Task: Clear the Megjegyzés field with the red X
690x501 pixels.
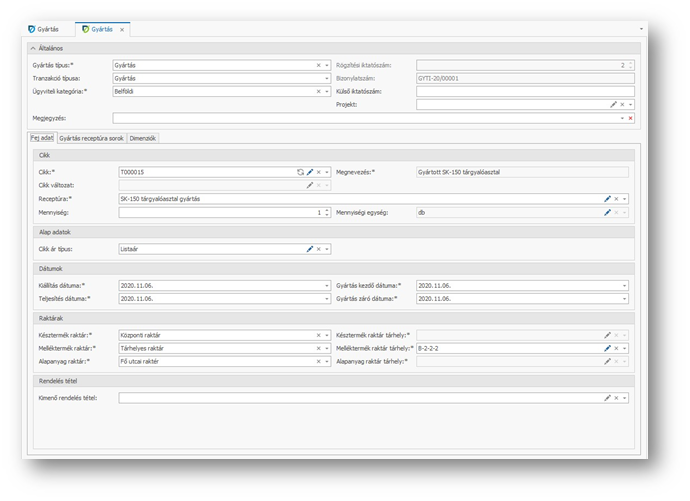Action: click(x=630, y=118)
